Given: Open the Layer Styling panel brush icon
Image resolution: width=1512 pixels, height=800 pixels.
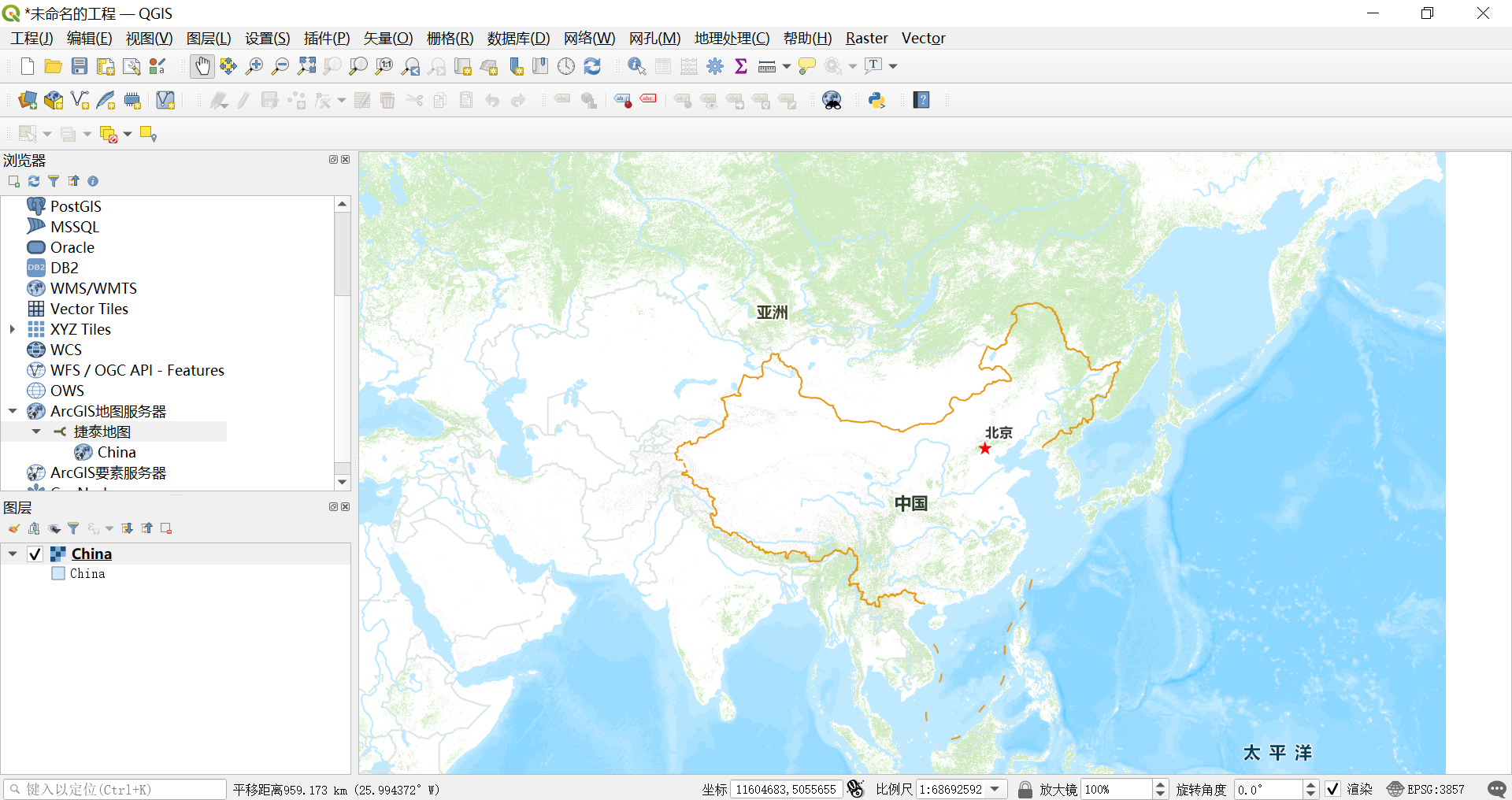Looking at the screenshot, I should click(13, 528).
